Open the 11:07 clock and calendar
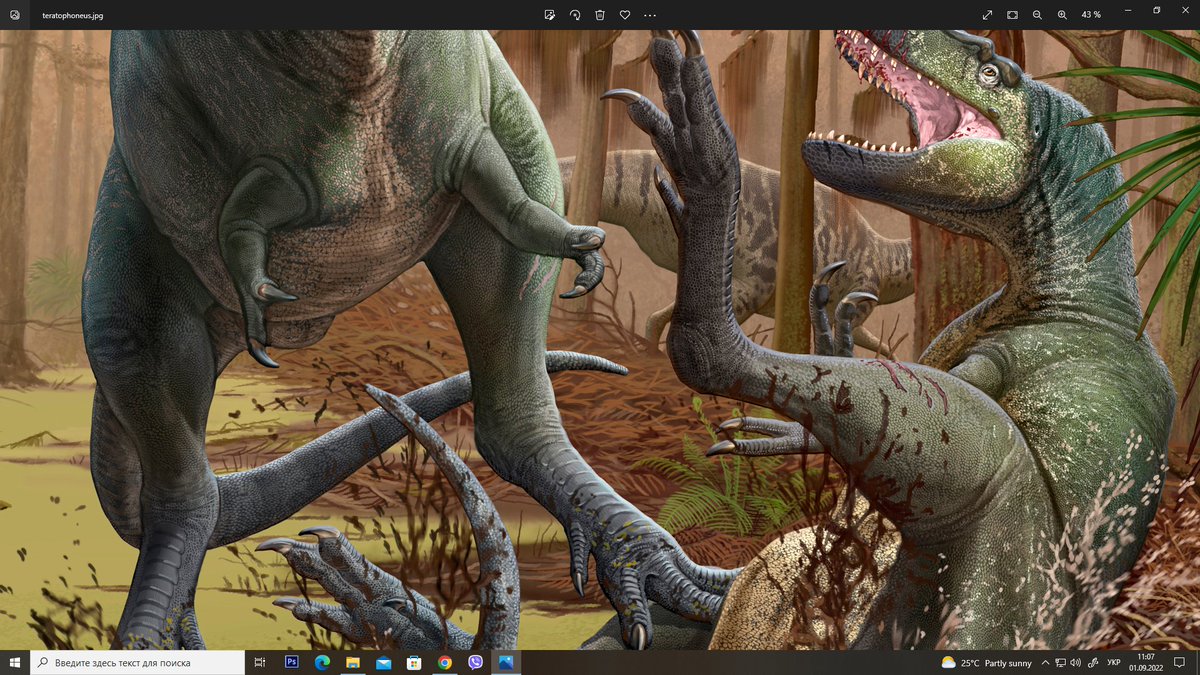Image resolution: width=1200 pixels, height=675 pixels. tap(1146, 662)
